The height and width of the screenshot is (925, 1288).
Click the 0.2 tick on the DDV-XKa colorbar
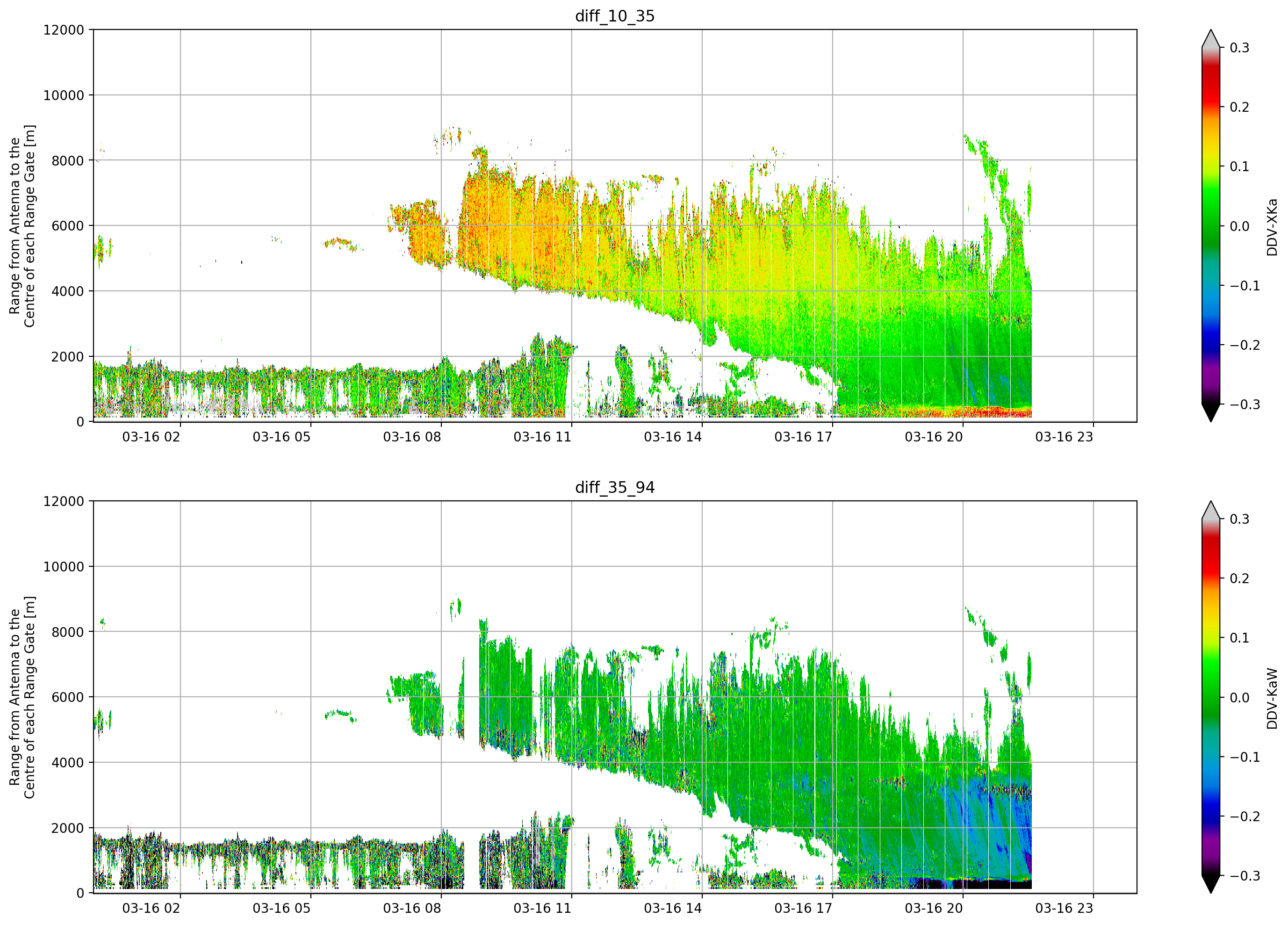[x=1240, y=107]
